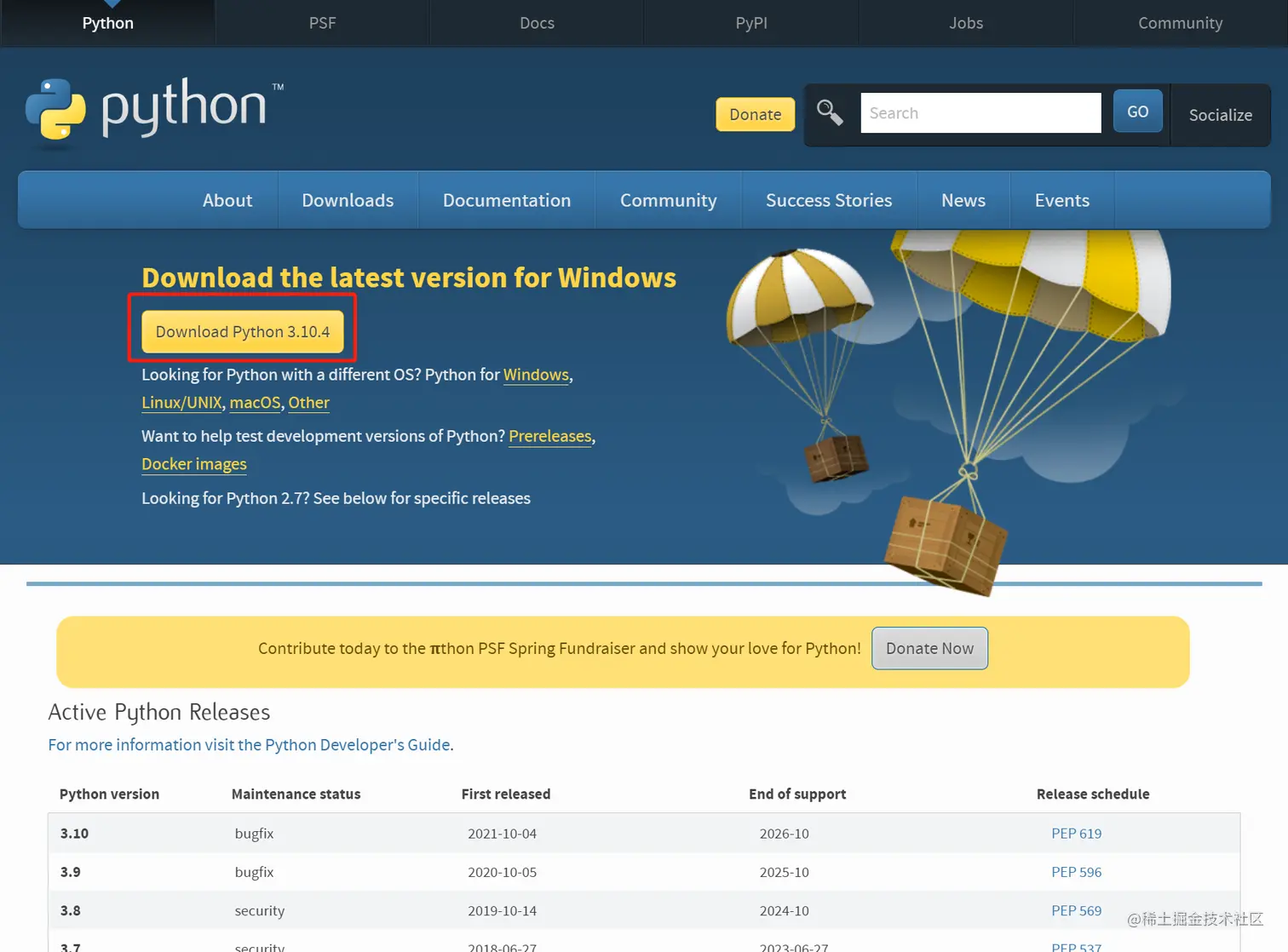Click the Release schedule column header
The height and width of the screenshot is (952, 1288).
[x=1093, y=794]
